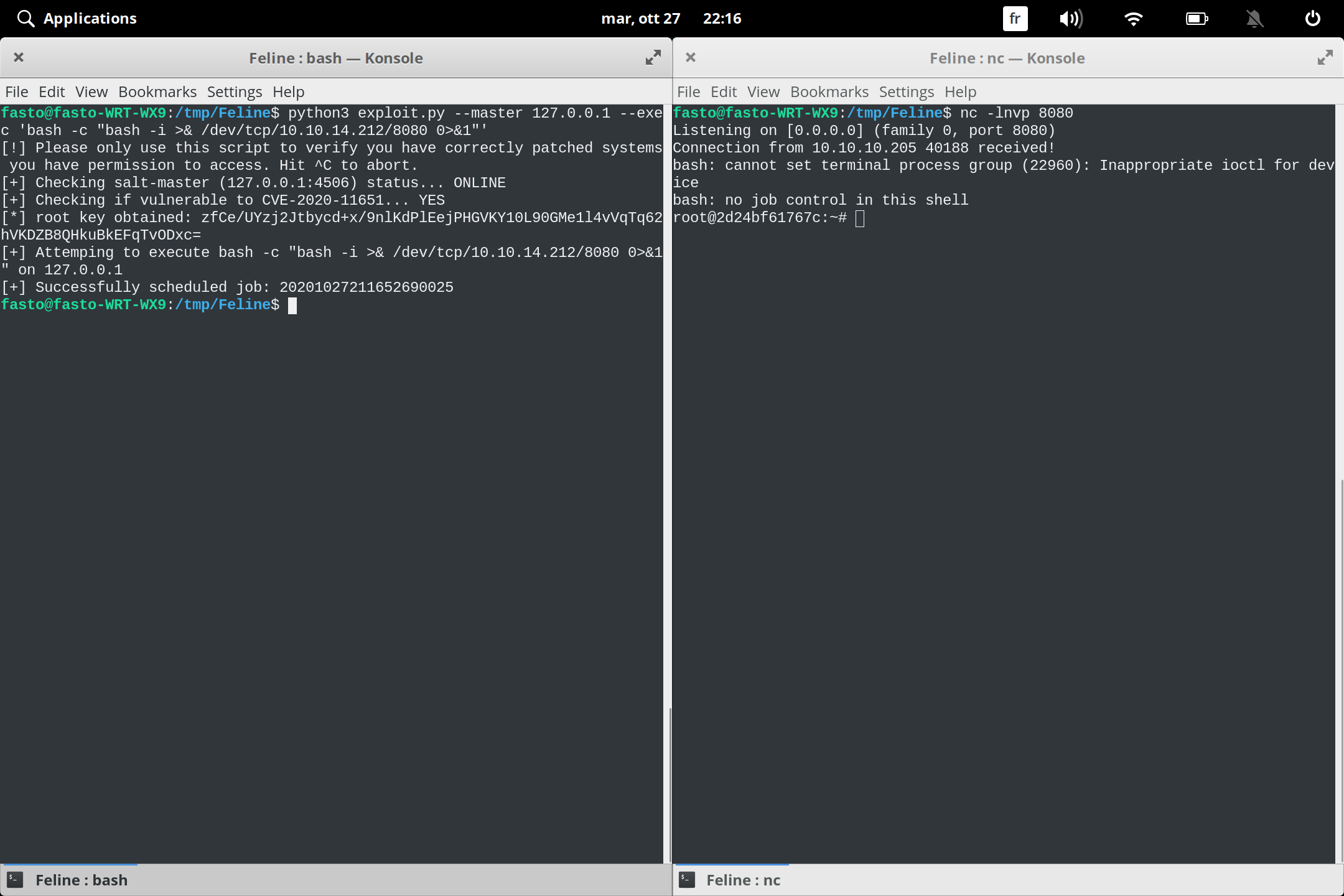Open the Applications search icon
Screen dimensions: 1344x896
click(26, 18)
